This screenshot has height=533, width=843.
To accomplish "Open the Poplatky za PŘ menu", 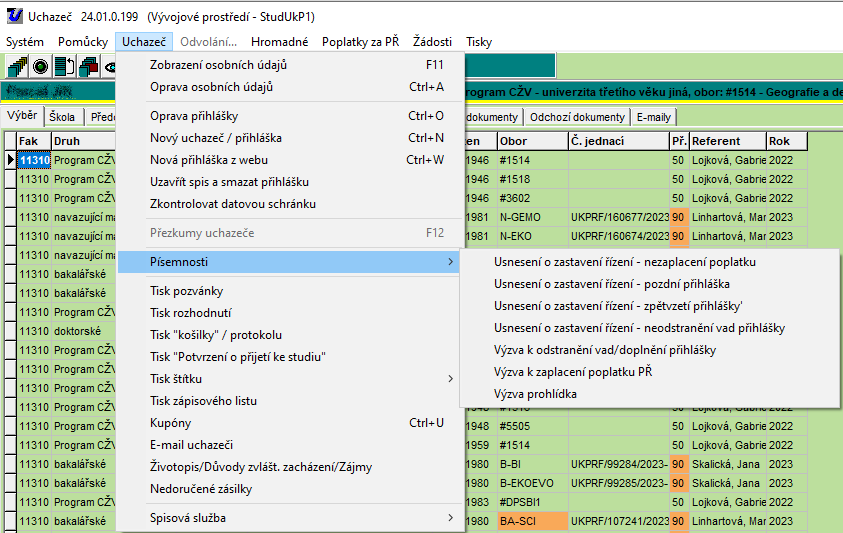I will point(360,42).
